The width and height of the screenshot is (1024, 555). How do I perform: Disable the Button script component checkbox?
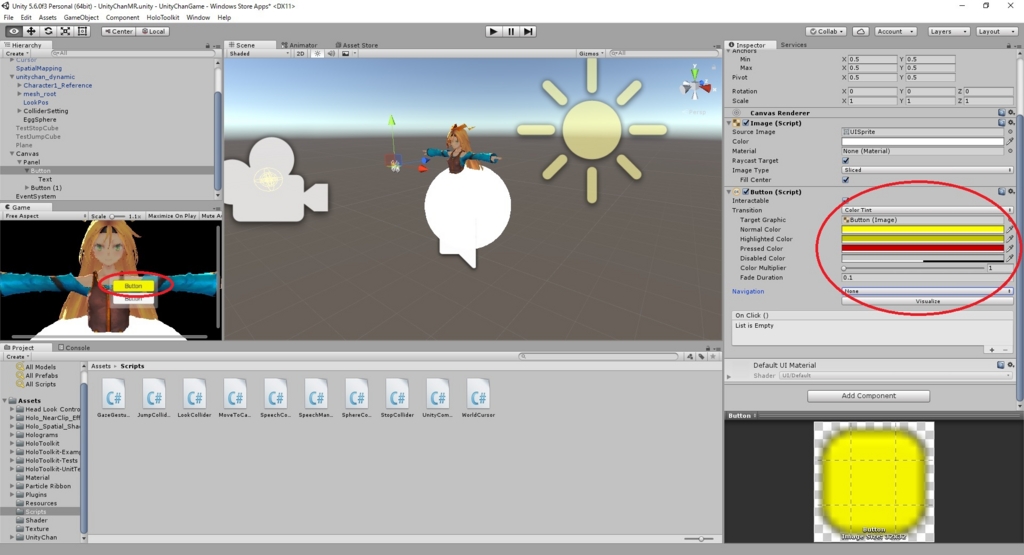[746, 192]
